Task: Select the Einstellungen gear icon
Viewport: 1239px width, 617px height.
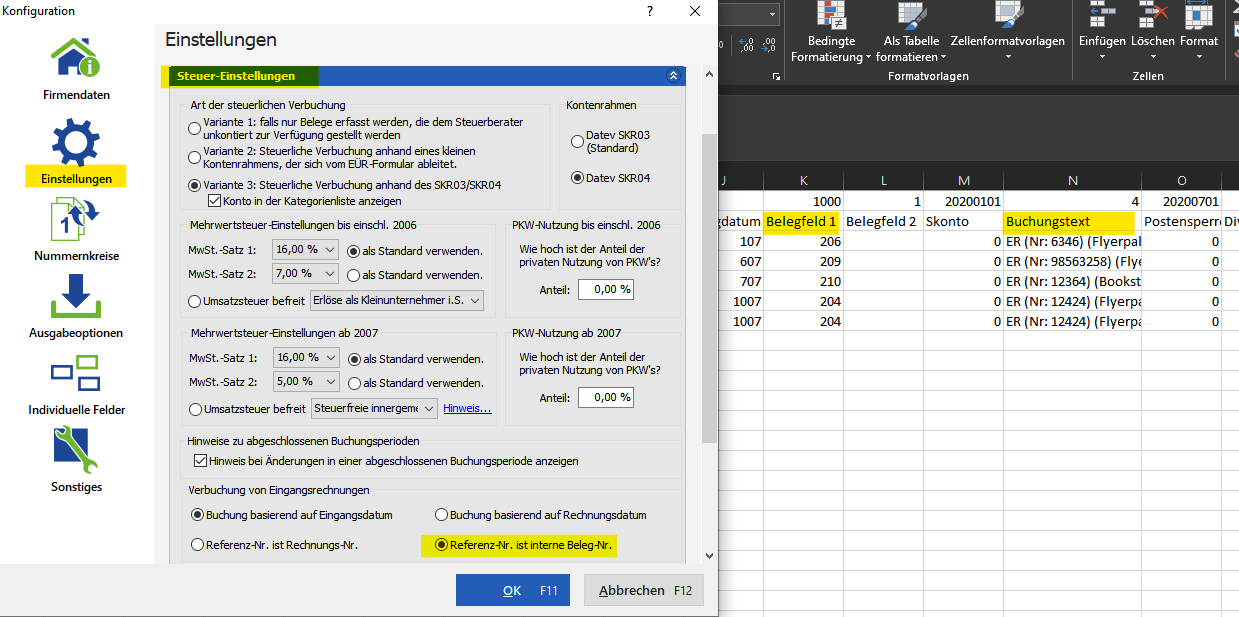Action: pyautogui.click(x=76, y=142)
